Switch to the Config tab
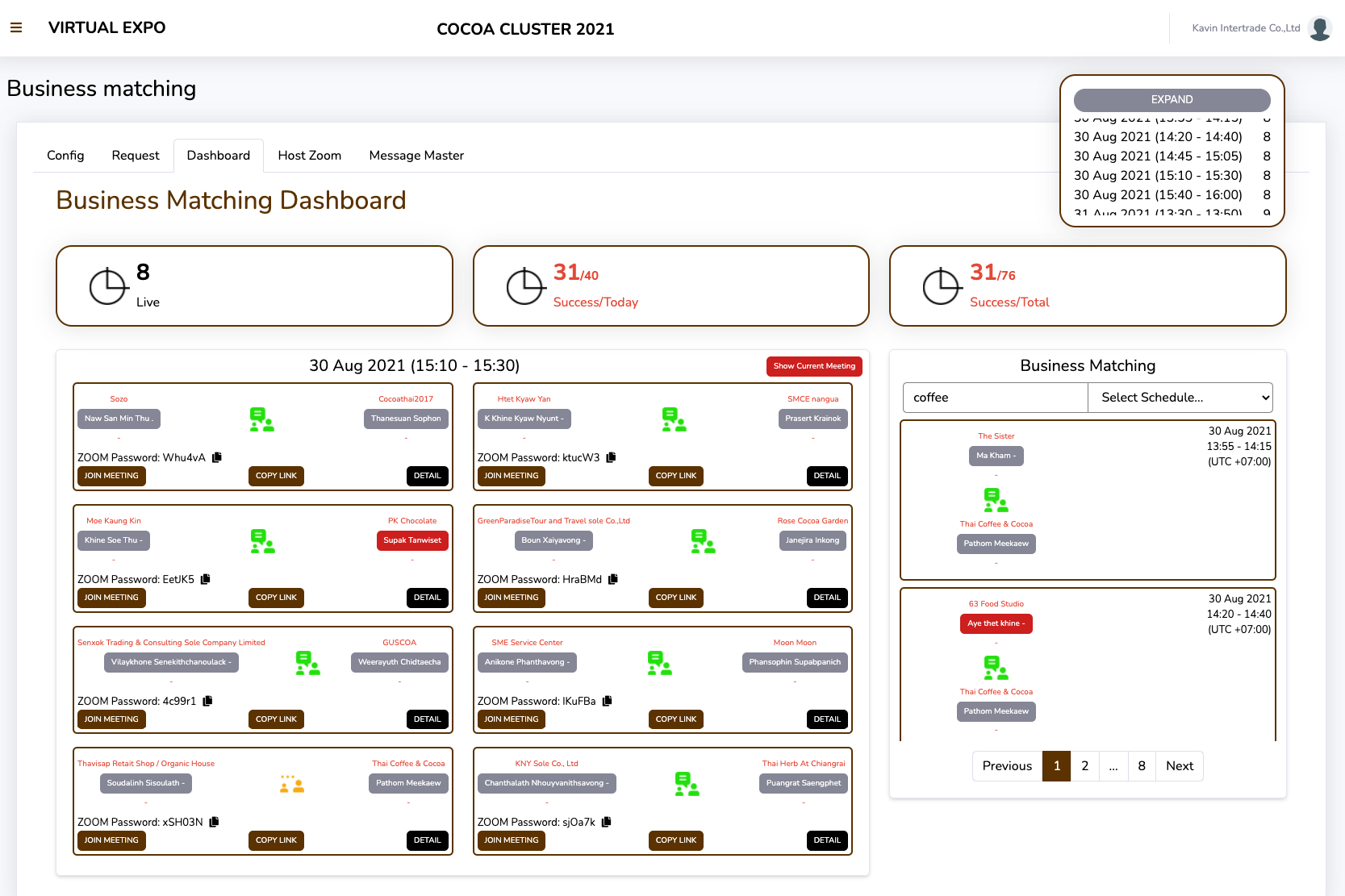Screen dimensions: 1345x896 (65, 156)
